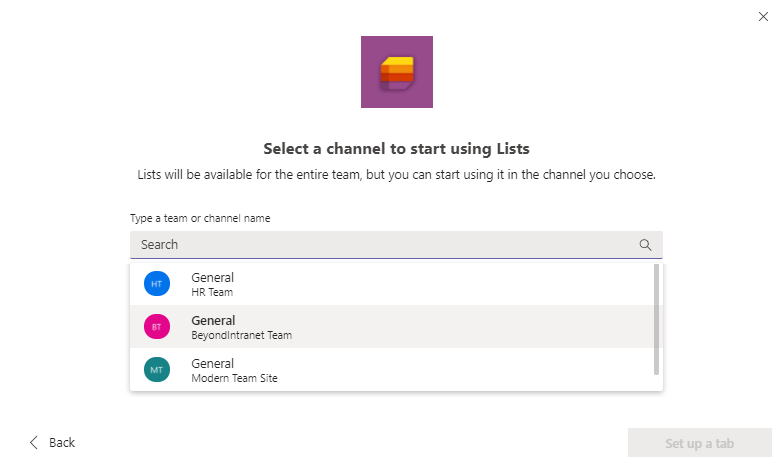Pick General channel of Modern Team Site

coord(213,363)
